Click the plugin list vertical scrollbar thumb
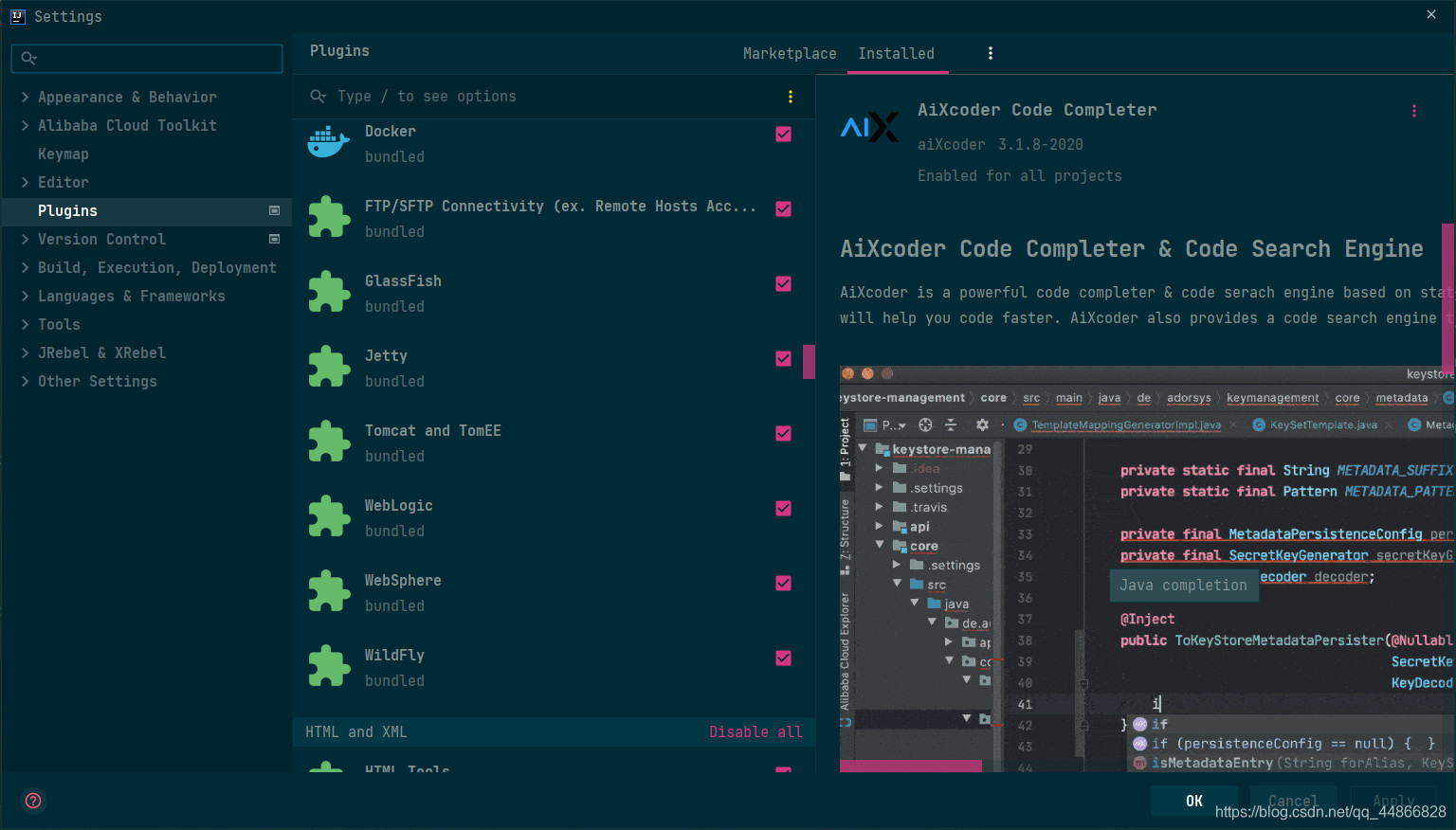Screen dimensions: 1456x830 coord(809,362)
